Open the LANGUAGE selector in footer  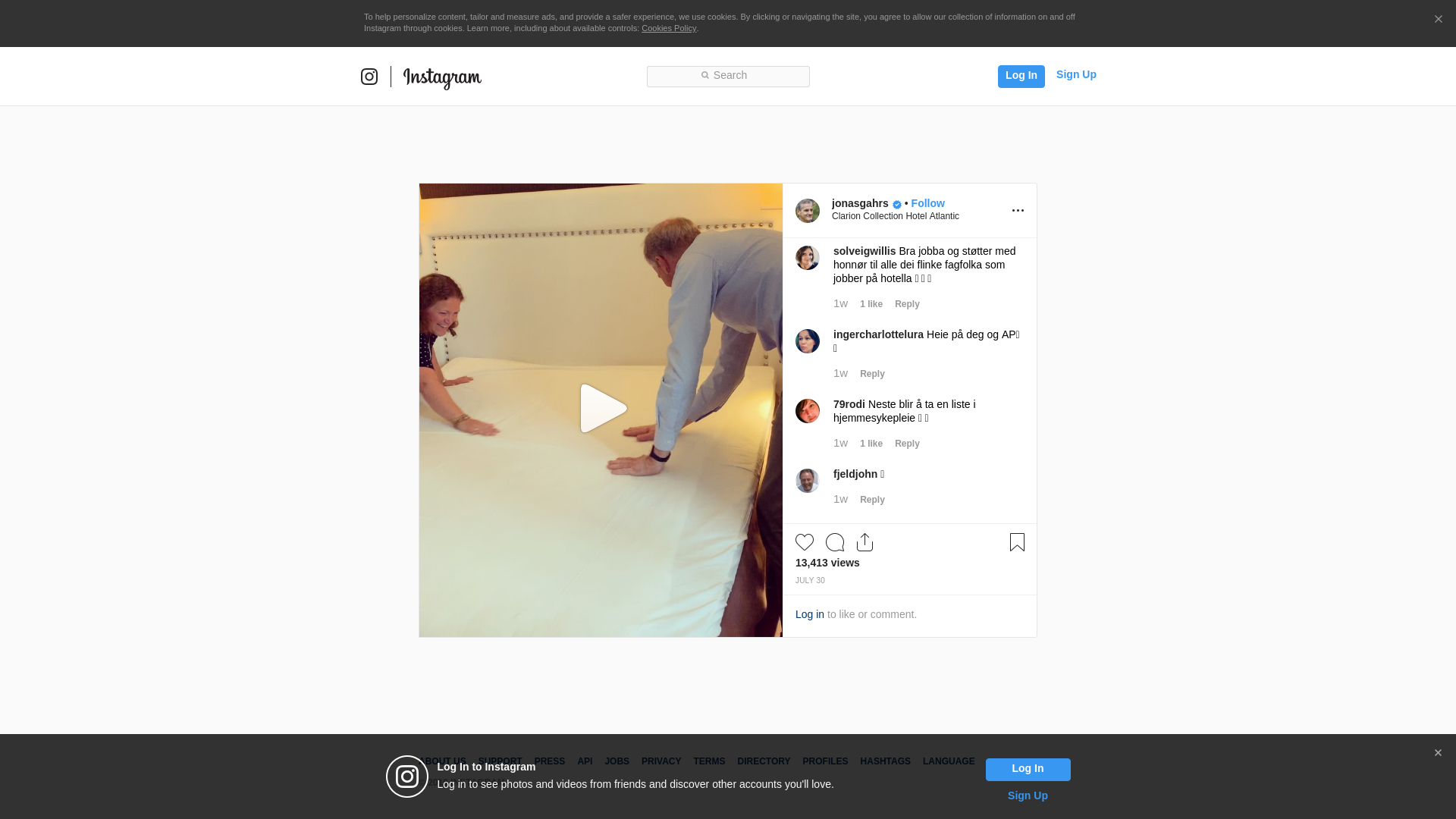click(x=948, y=761)
